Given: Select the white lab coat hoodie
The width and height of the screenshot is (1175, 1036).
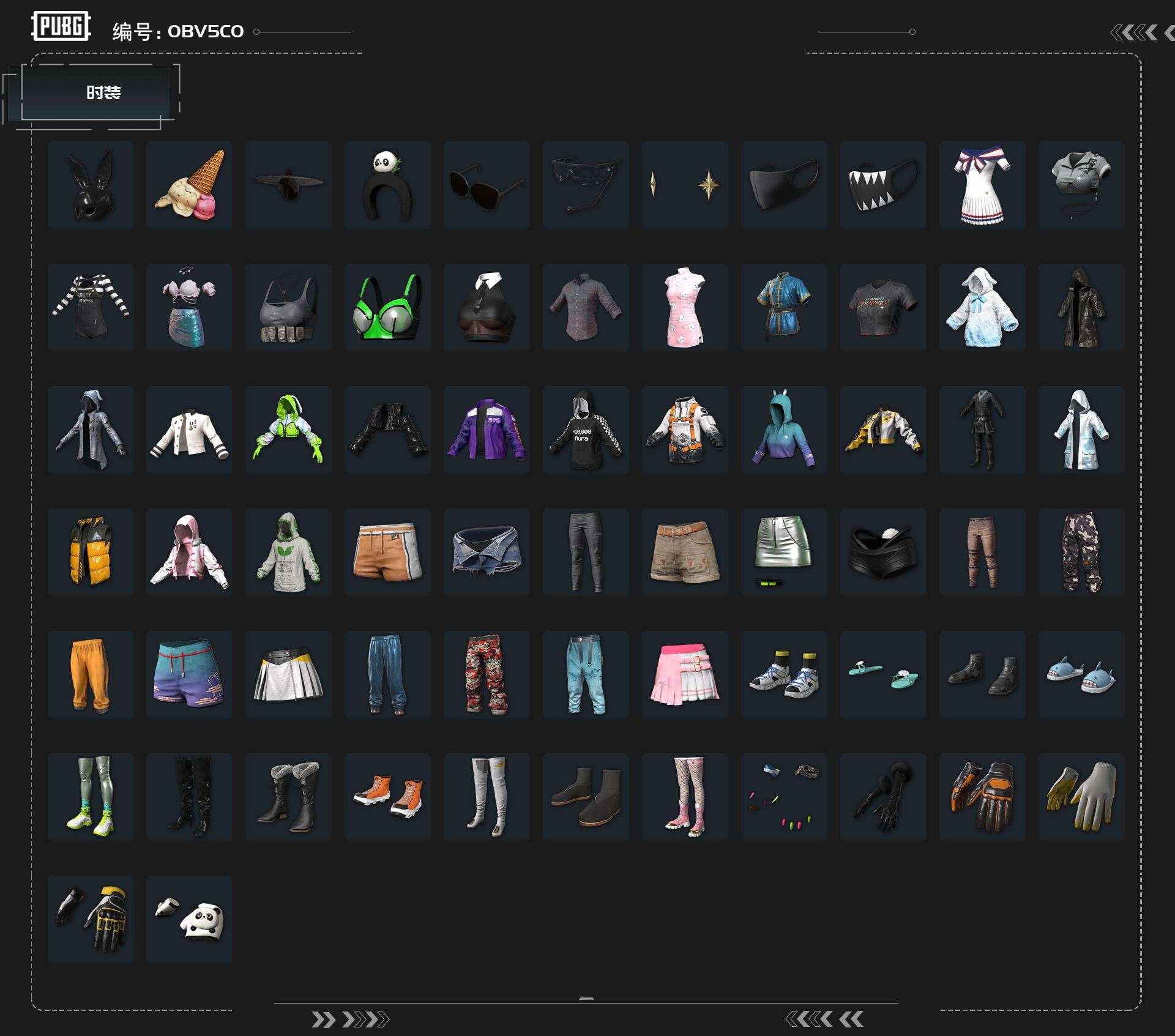Looking at the screenshot, I should (1081, 430).
